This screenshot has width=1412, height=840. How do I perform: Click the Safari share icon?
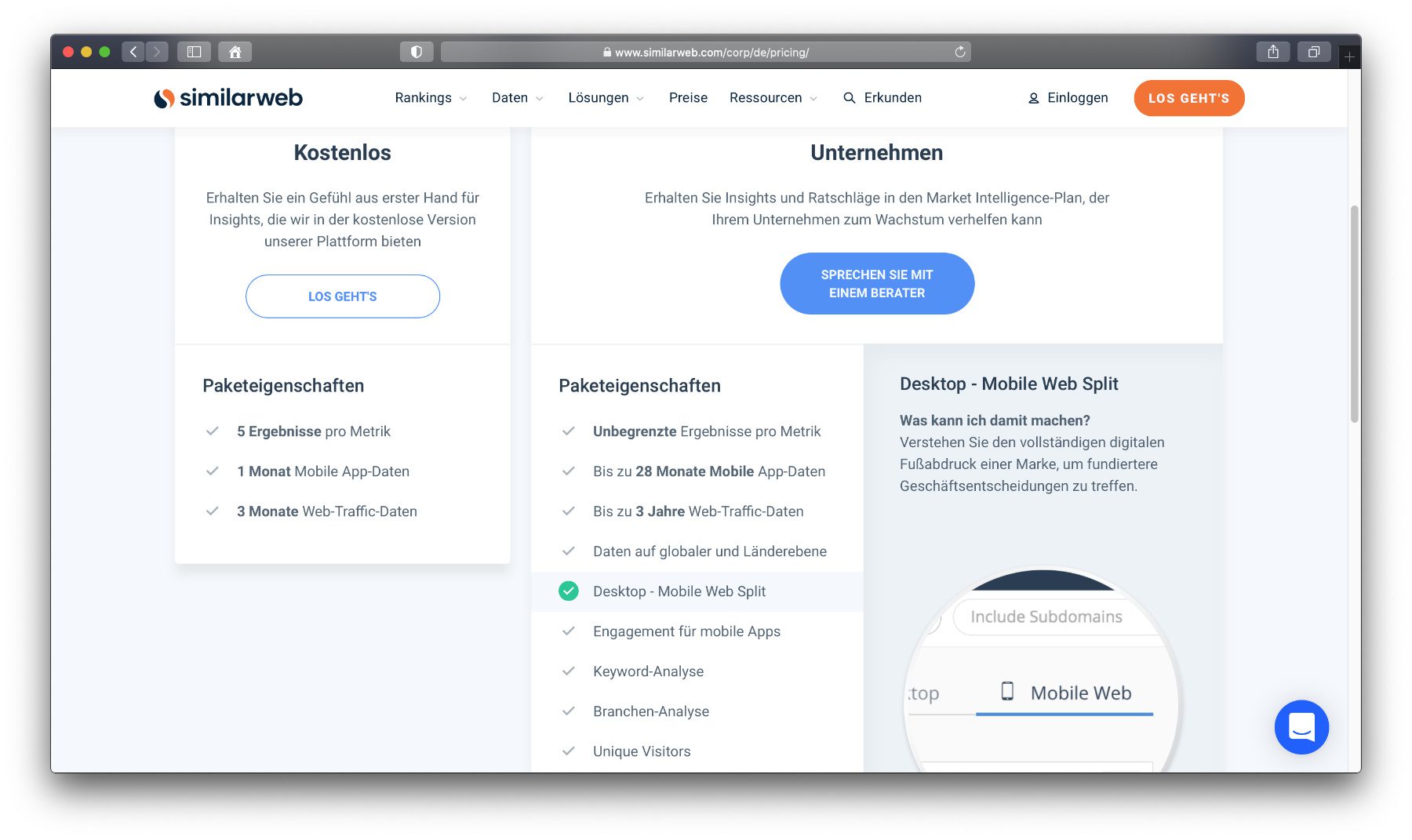1273,52
